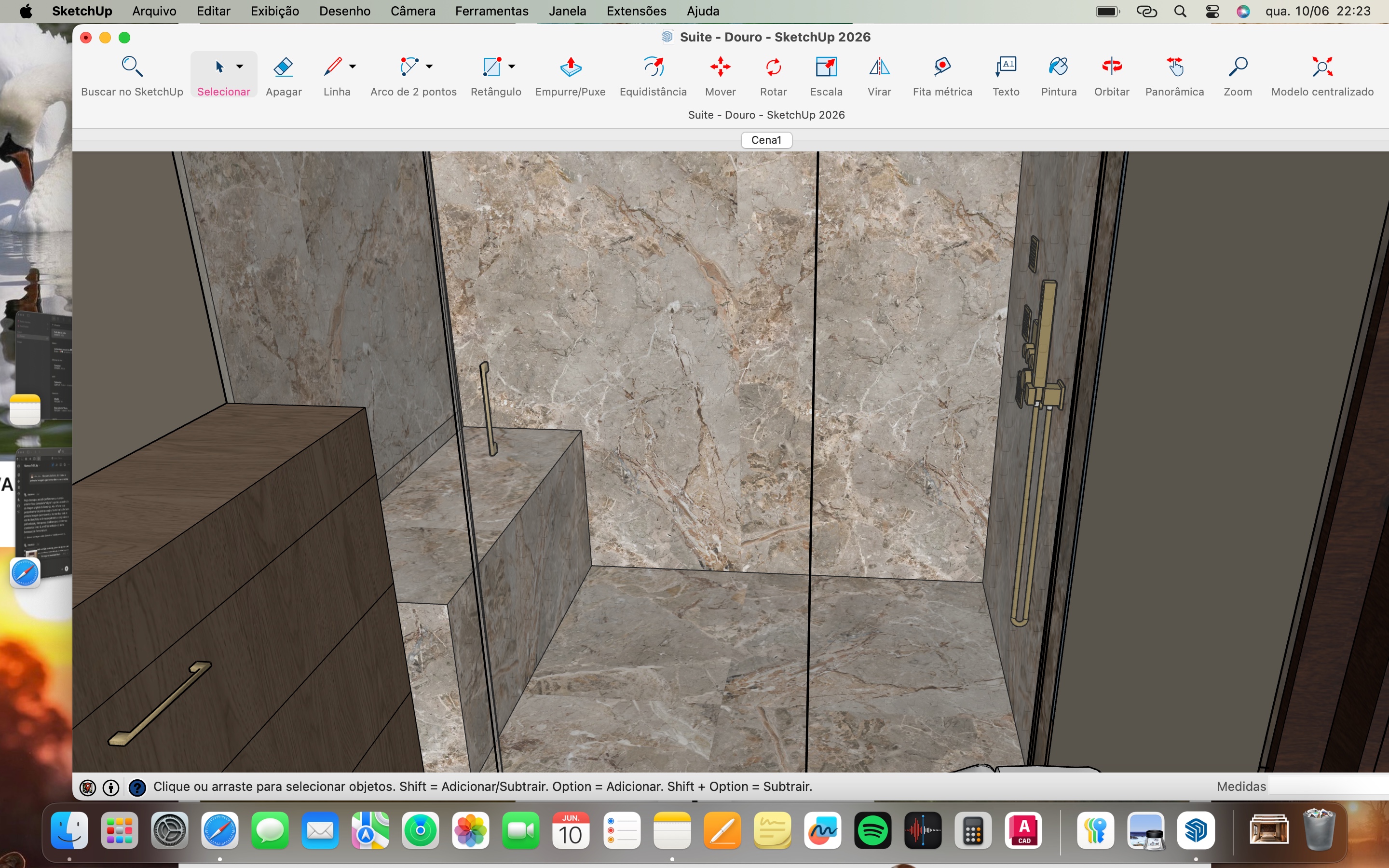Viewport: 1389px width, 868px height.
Task: Open the Exibição menu
Action: [275, 11]
